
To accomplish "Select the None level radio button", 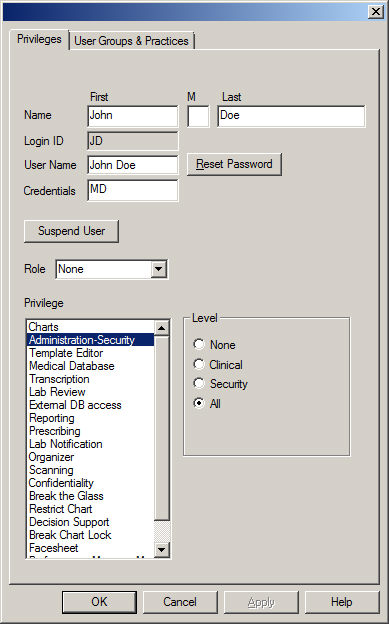I will (199, 344).
